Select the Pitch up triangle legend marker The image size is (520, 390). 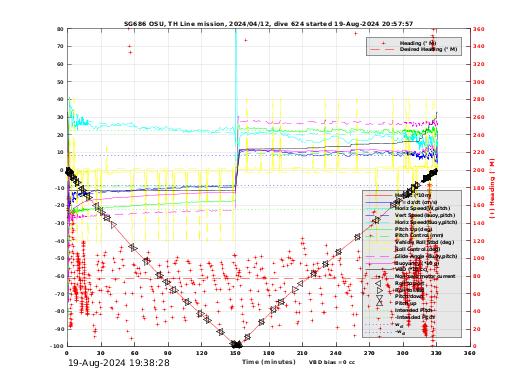tap(379, 303)
